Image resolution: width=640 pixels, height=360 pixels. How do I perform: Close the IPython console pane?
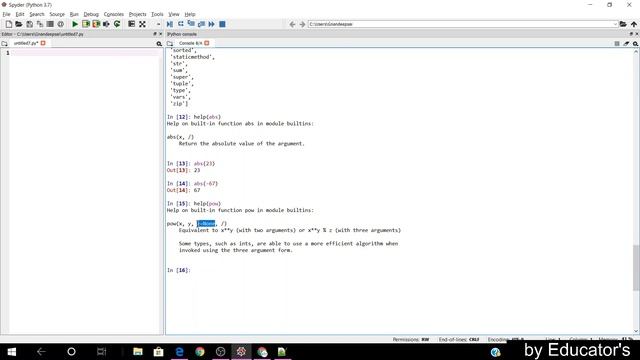637,34
